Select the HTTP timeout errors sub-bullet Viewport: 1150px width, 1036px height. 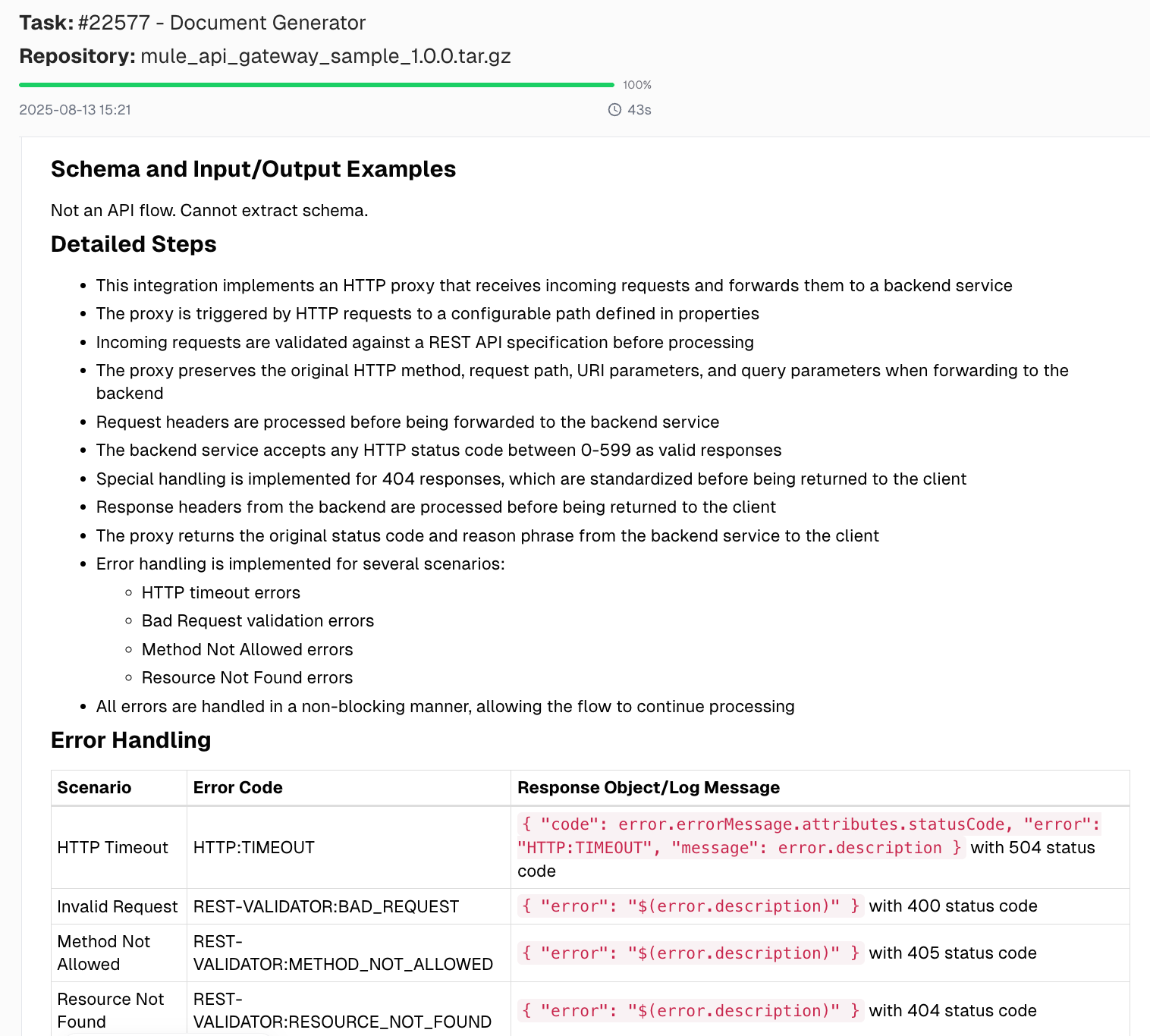[x=221, y=592]
